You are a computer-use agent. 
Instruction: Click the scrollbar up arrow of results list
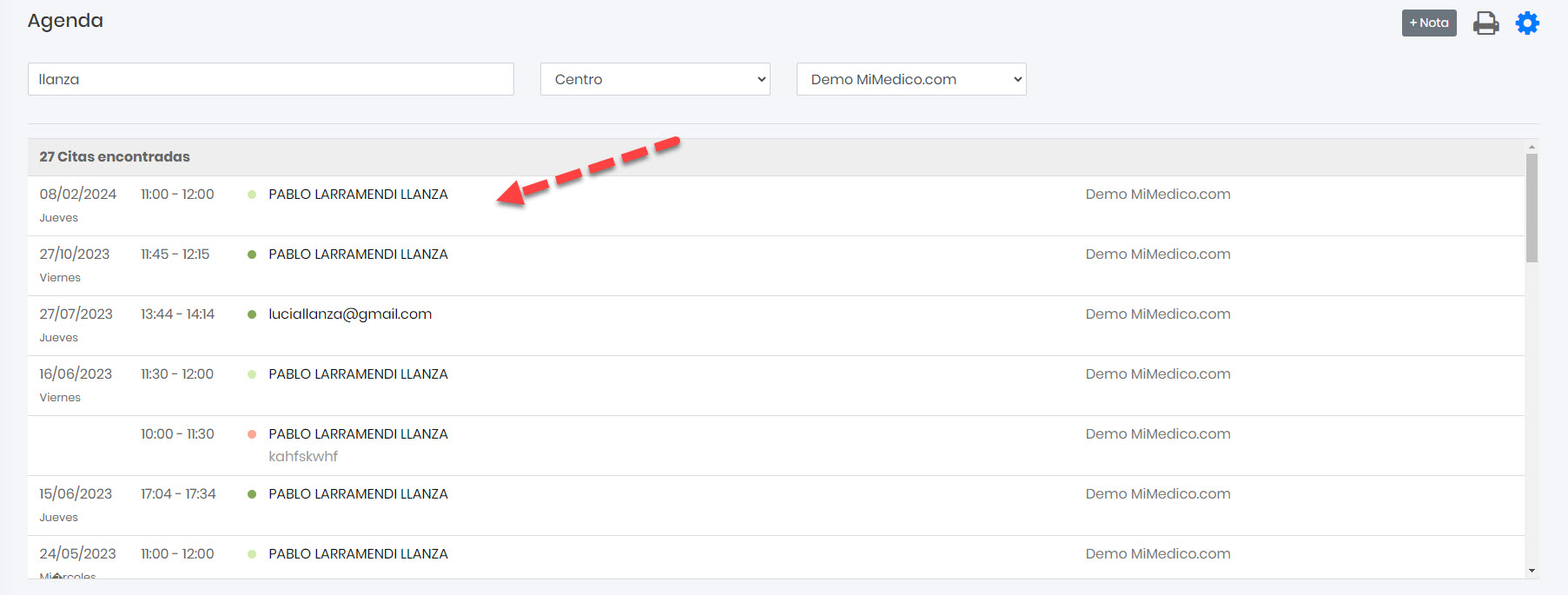click(x=1532, y=147)
